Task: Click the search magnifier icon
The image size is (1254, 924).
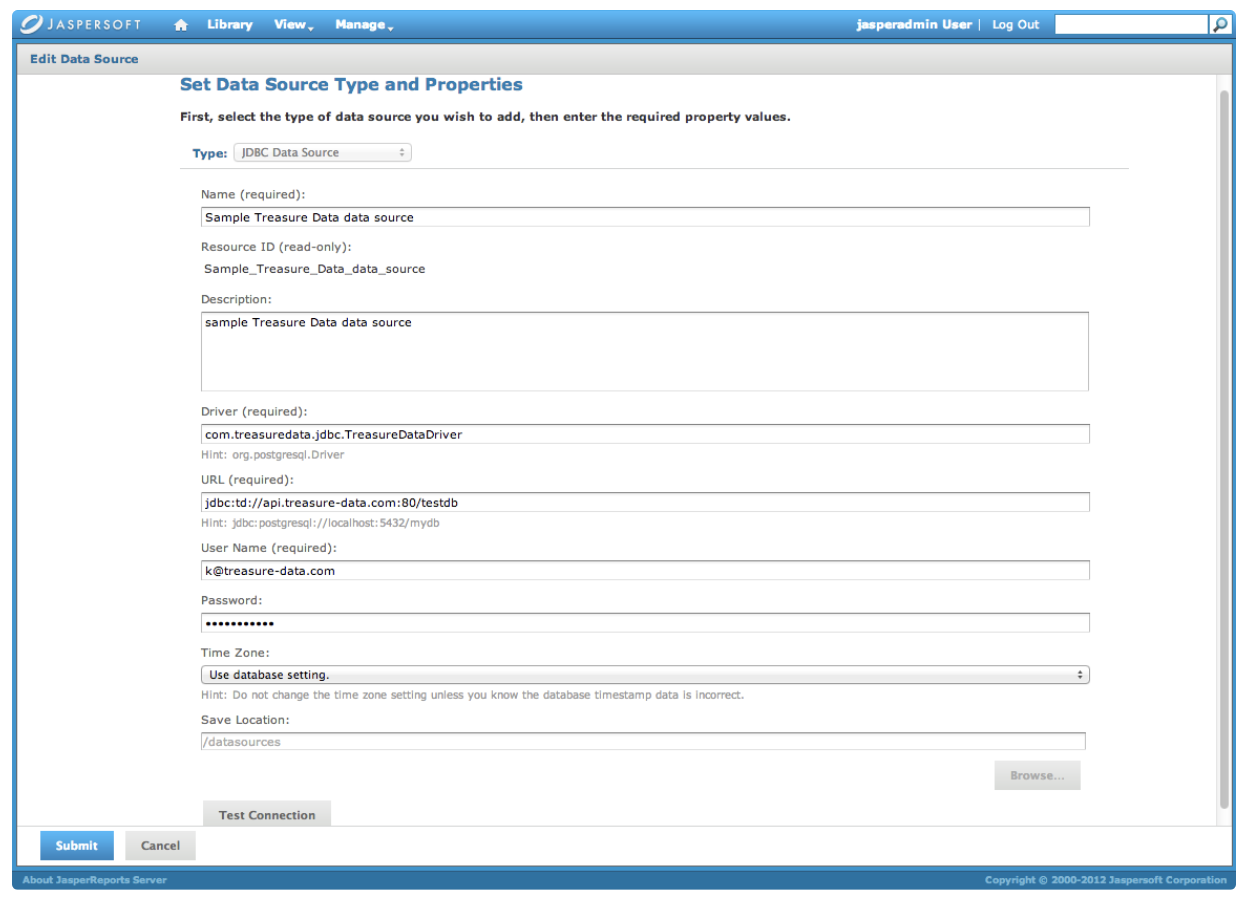Action: pos(1220,25)
